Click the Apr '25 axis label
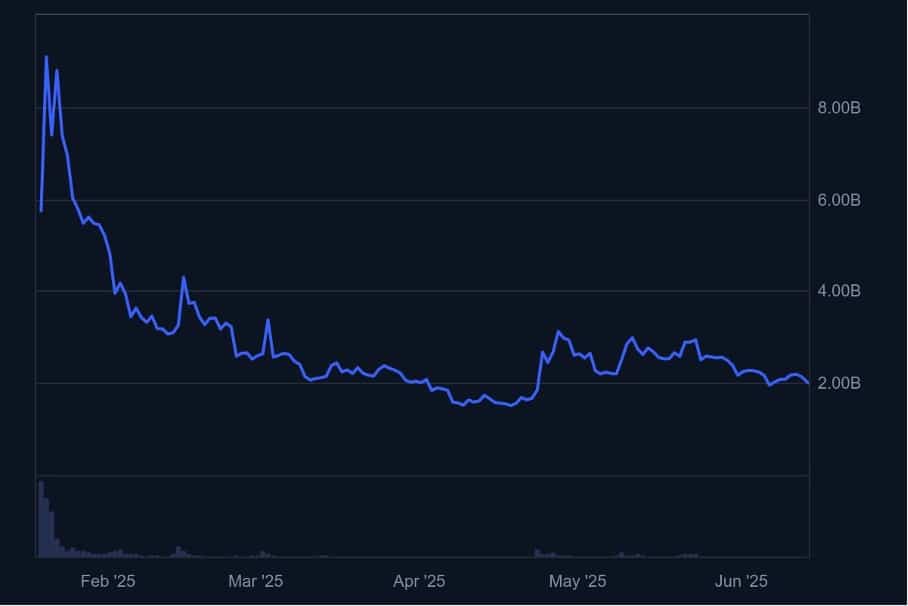The height and width of the screenshot is (606, 908). tap(419, 581)
